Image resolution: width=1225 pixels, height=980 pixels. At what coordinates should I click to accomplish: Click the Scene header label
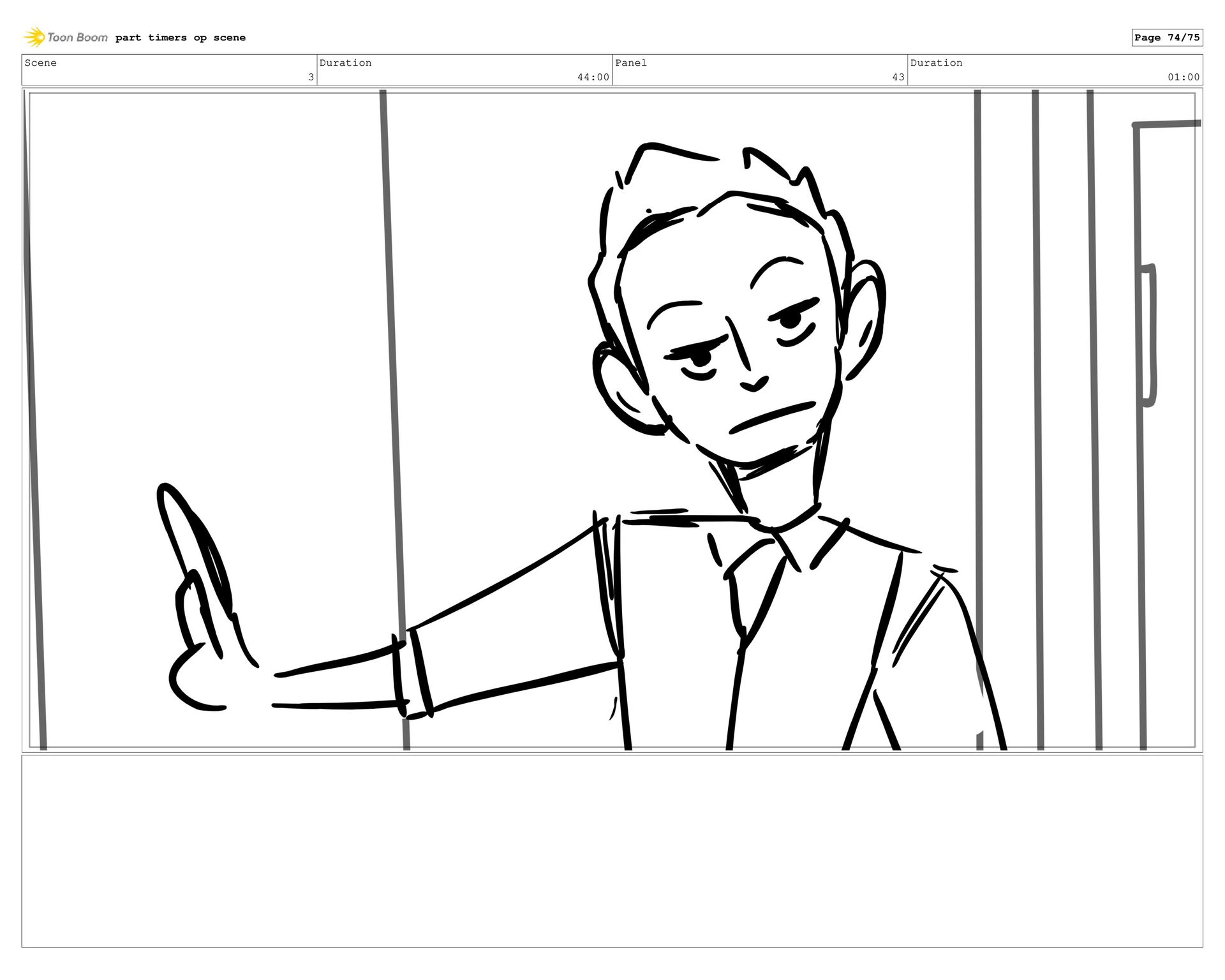tap(41, 63)
